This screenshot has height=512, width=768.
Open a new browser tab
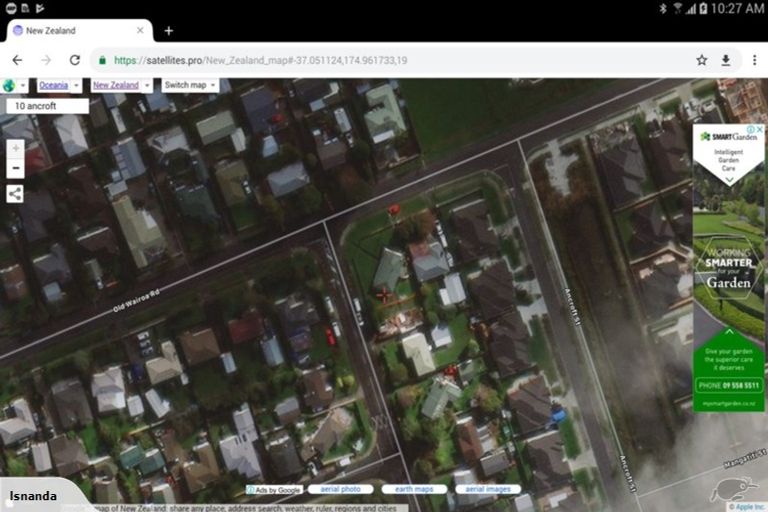pos(168,31)
